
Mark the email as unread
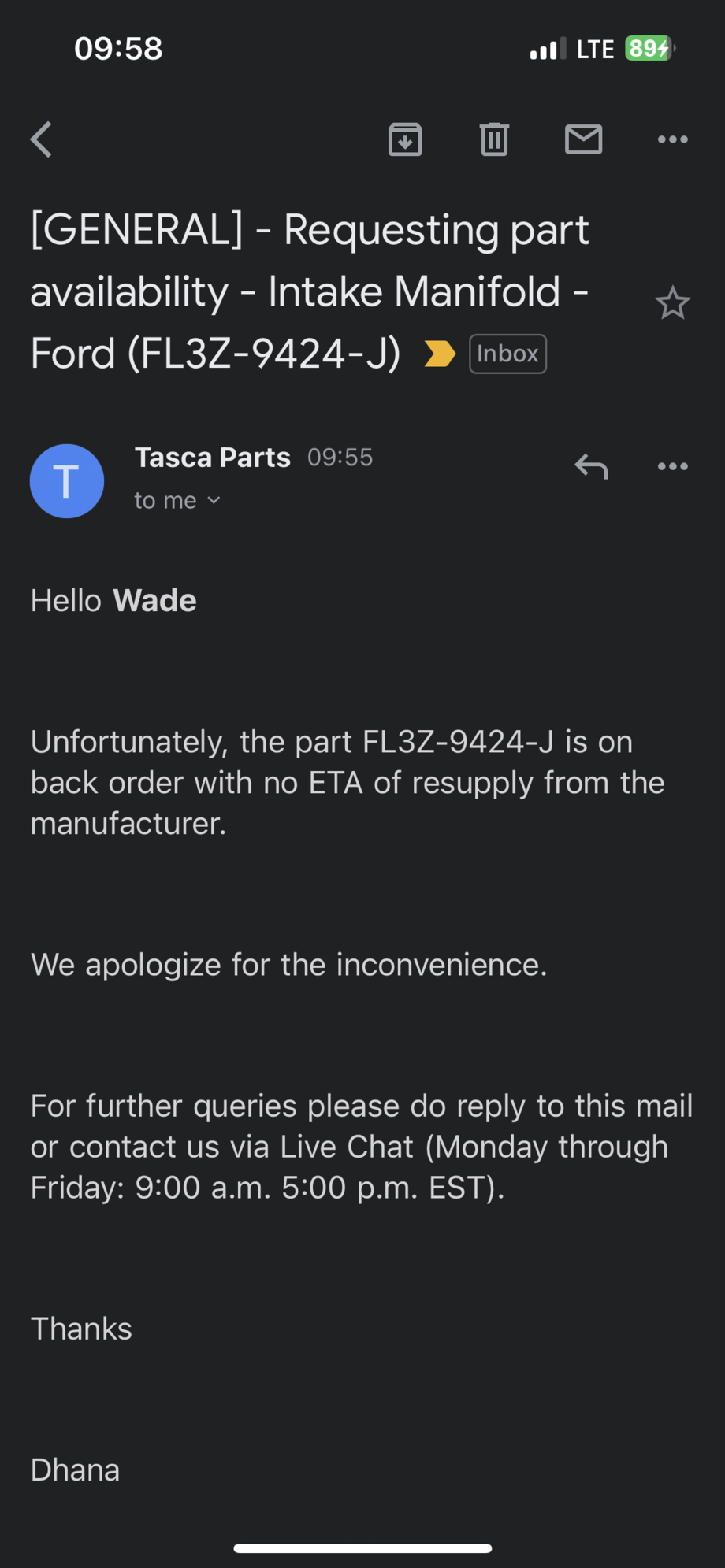pyautogui.click(x=584, y=139)
